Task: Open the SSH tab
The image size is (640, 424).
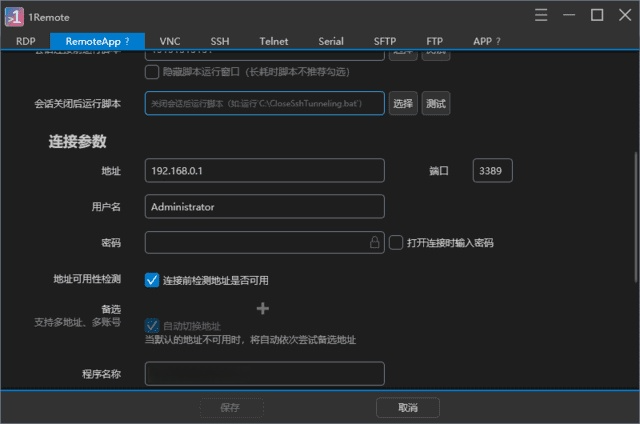Action: (x=219, y=41)
